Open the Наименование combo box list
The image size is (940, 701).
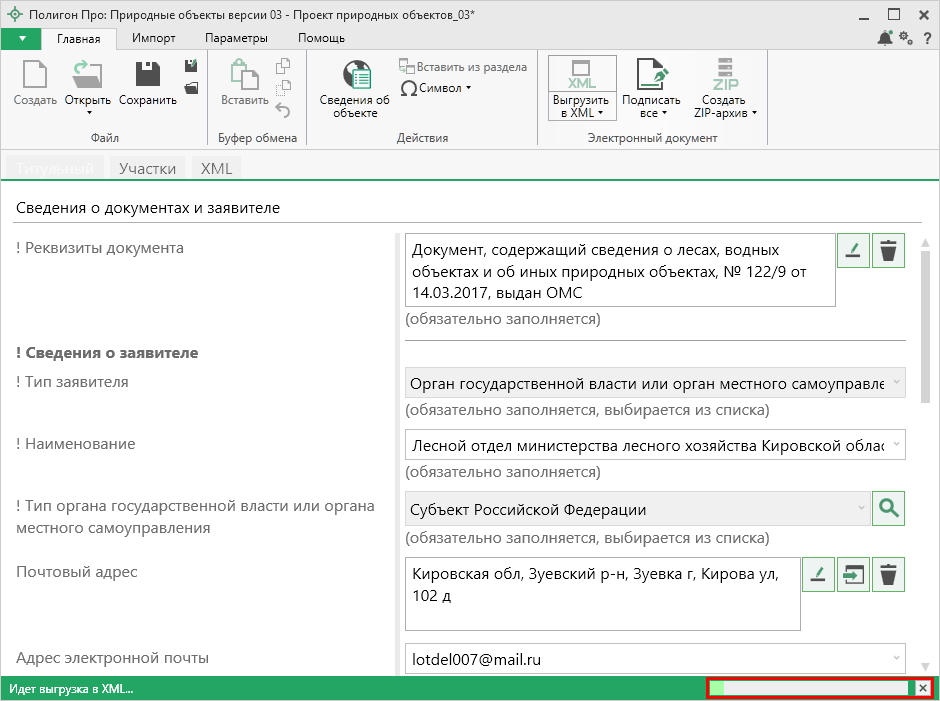[x=896, y=444]
